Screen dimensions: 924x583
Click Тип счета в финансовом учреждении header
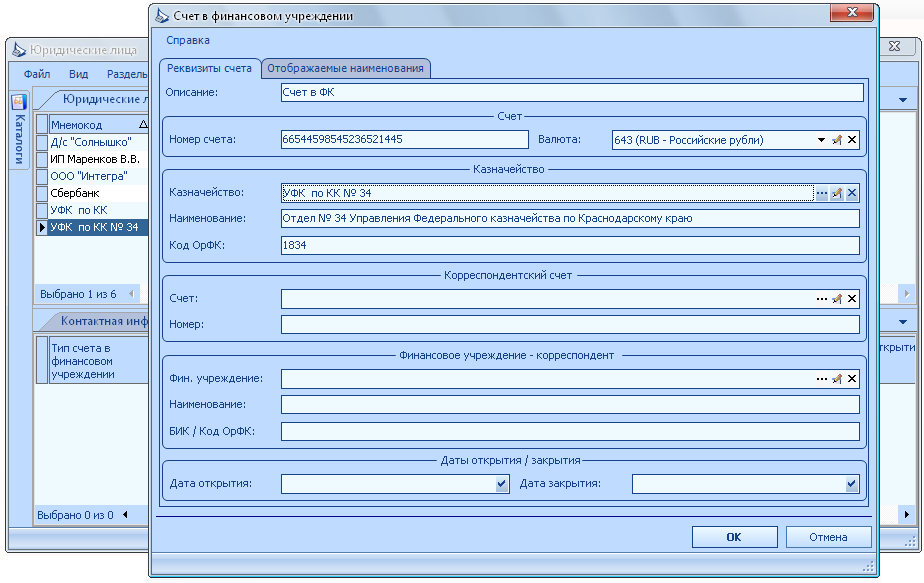98,361
